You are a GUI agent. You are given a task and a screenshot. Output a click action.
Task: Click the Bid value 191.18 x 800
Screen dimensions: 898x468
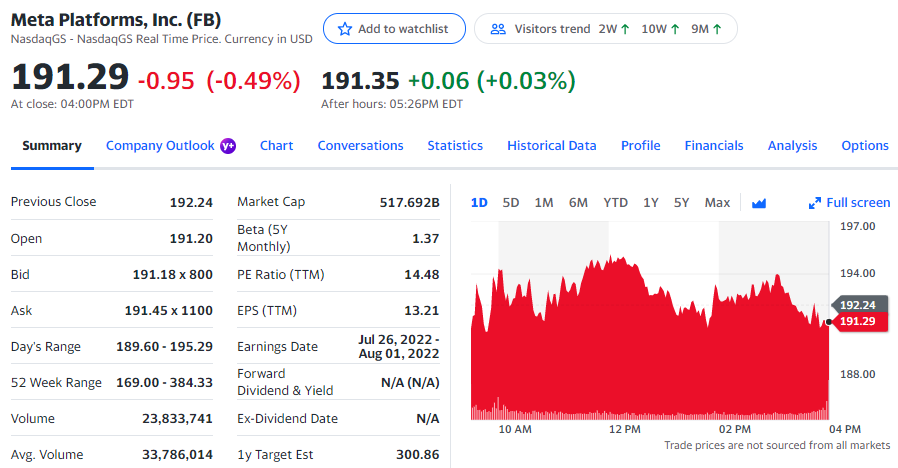tap(173, 275)
